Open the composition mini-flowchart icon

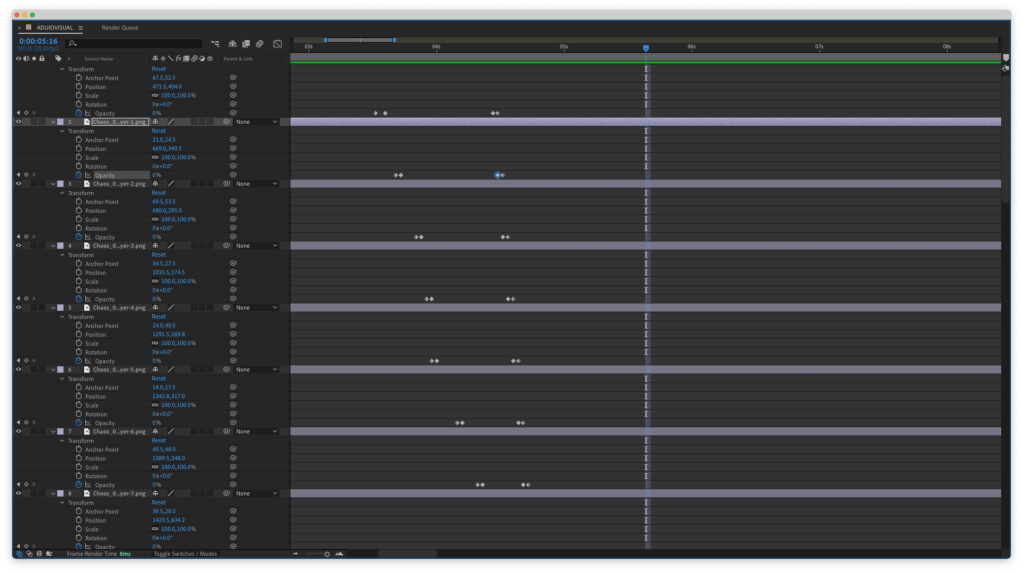coord(215,44)
